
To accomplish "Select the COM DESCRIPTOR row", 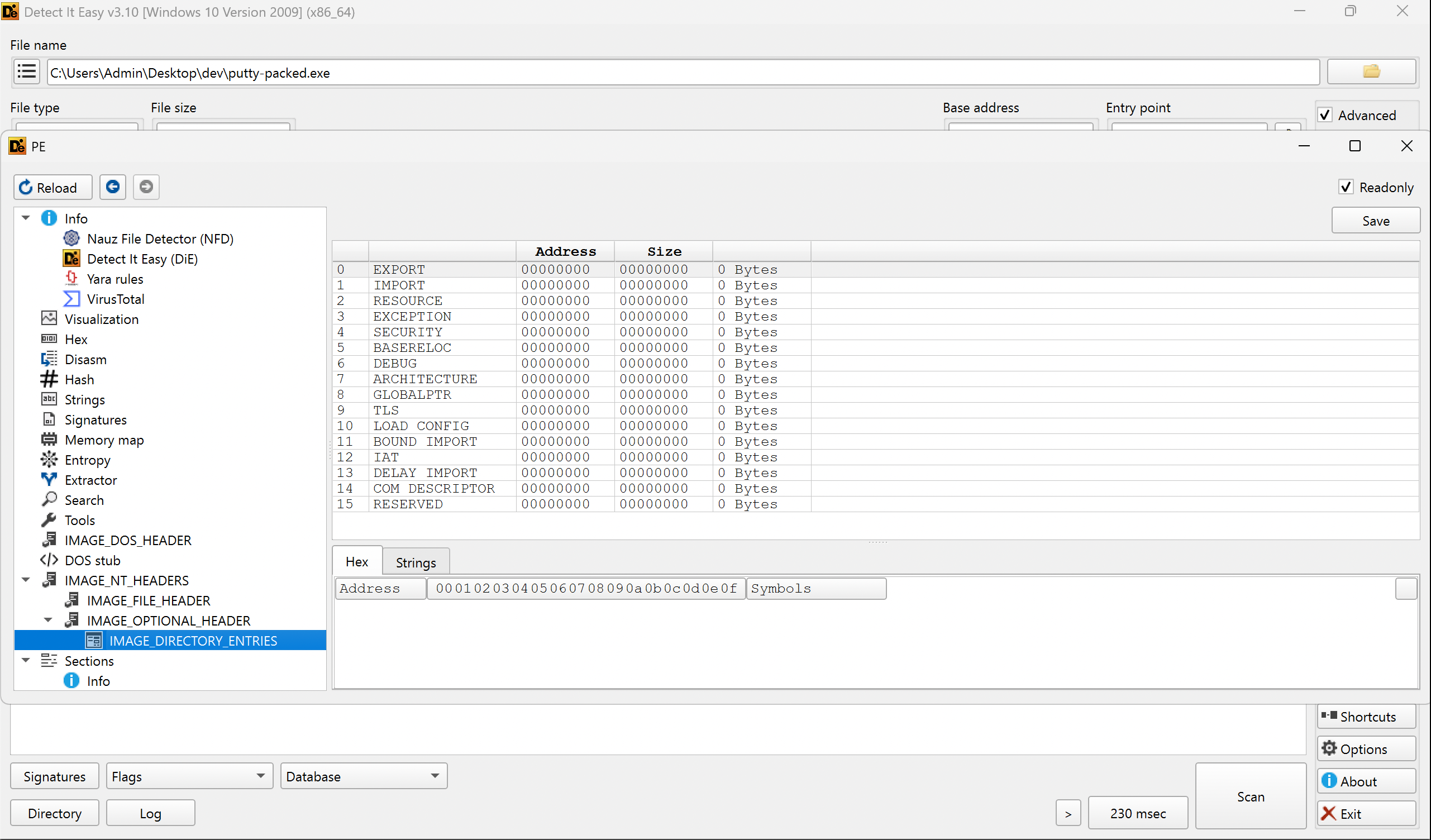I will pos(876,489).
